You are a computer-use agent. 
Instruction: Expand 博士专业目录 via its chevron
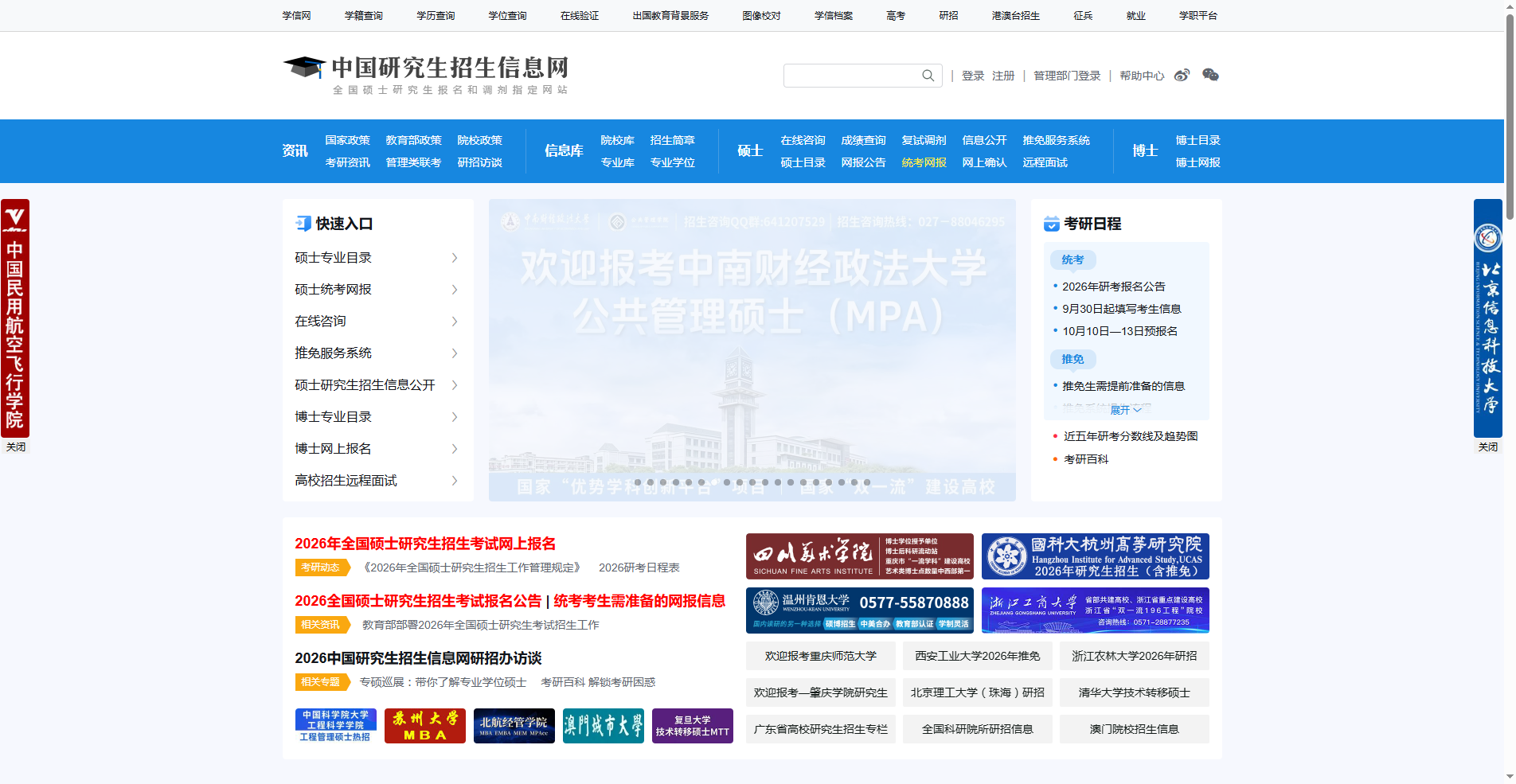coord(454,416)
